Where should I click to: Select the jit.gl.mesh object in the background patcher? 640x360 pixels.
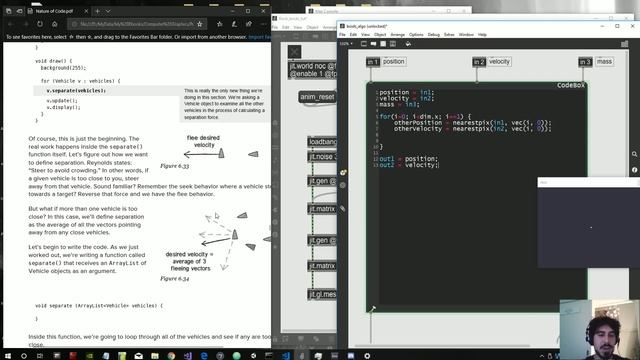(x=322, y=294)
